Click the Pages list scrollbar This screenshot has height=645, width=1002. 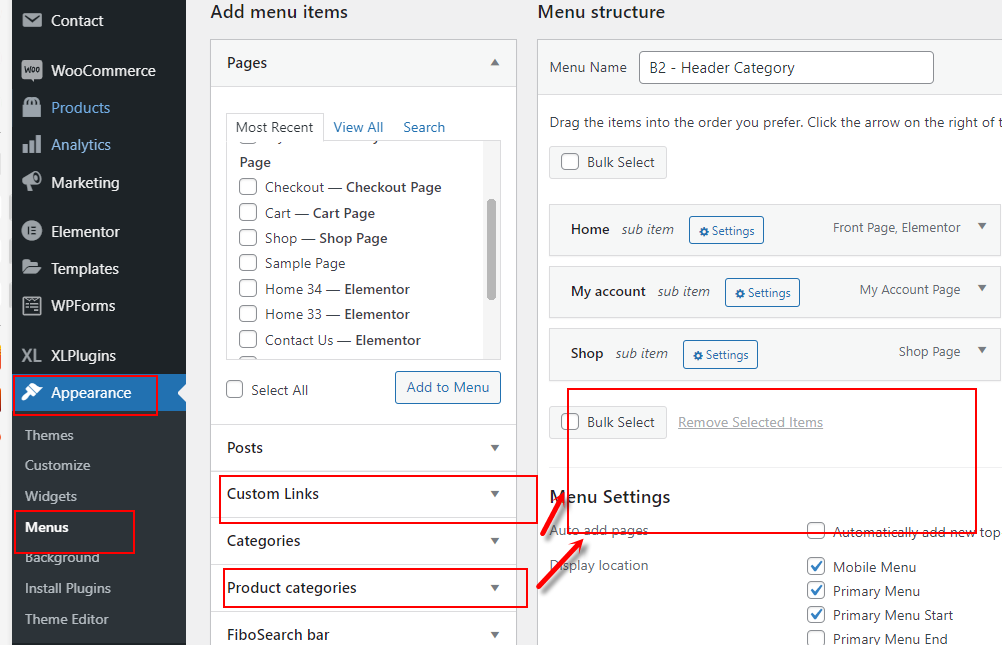(x=491, y=249)
